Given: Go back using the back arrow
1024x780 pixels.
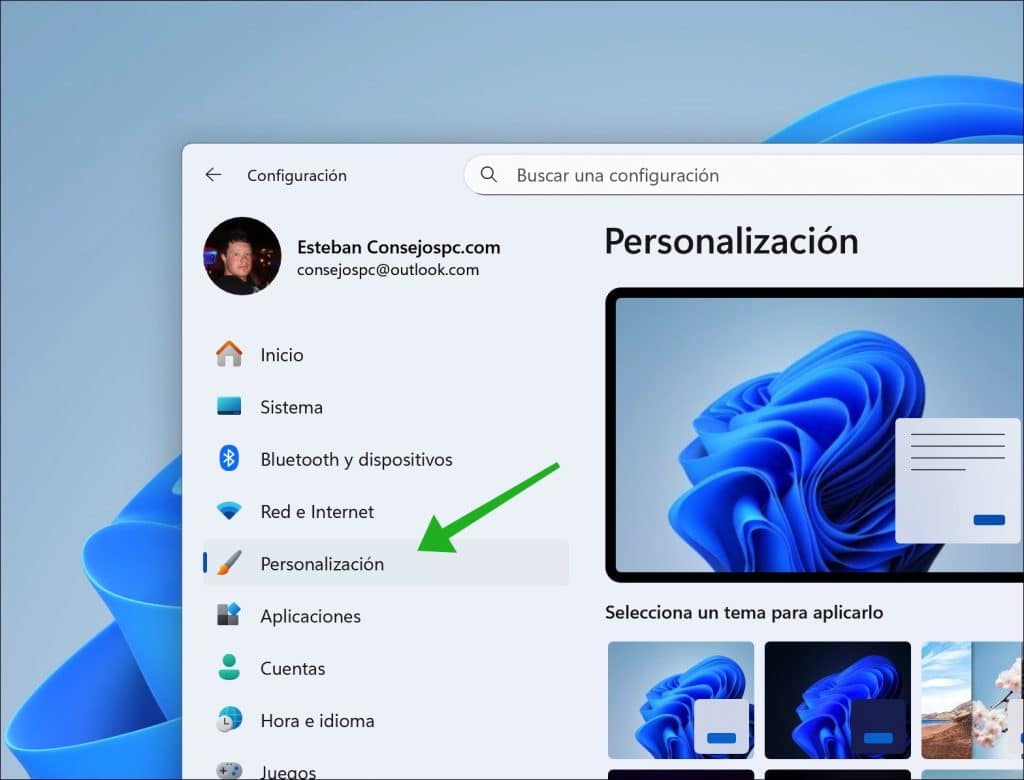Looking at the screenshot, I should (x=212, y=174).
